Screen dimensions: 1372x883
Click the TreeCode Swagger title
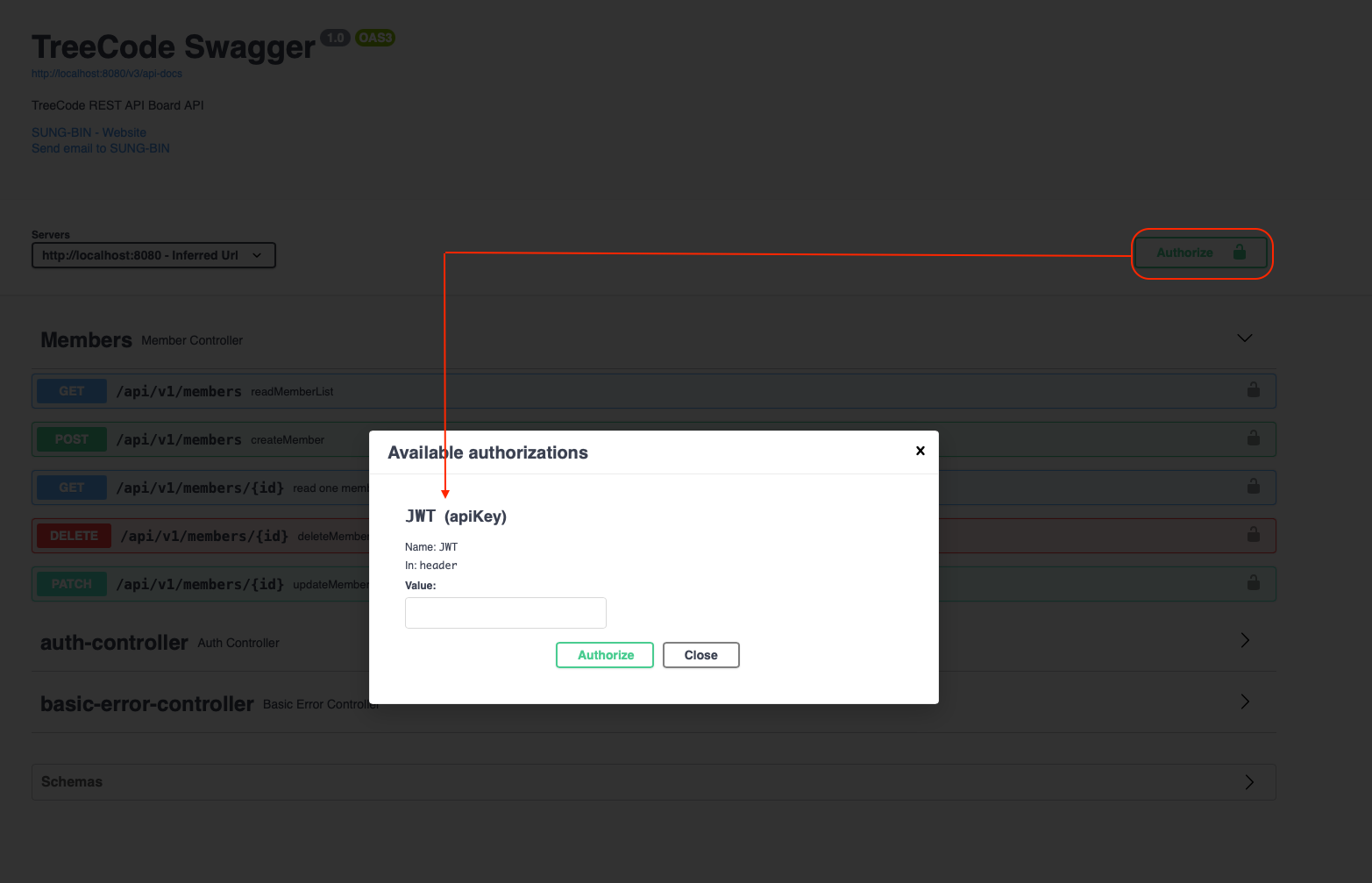(x=174, y=46)
